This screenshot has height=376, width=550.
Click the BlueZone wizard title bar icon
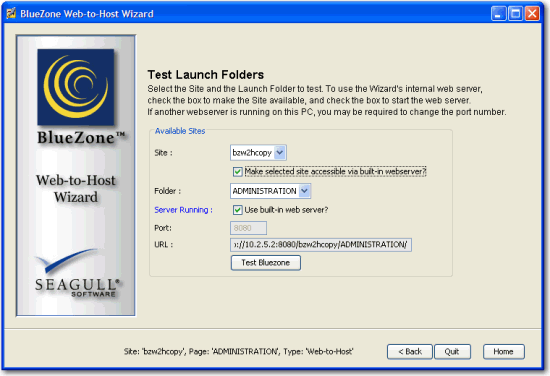tap(11, 14)
